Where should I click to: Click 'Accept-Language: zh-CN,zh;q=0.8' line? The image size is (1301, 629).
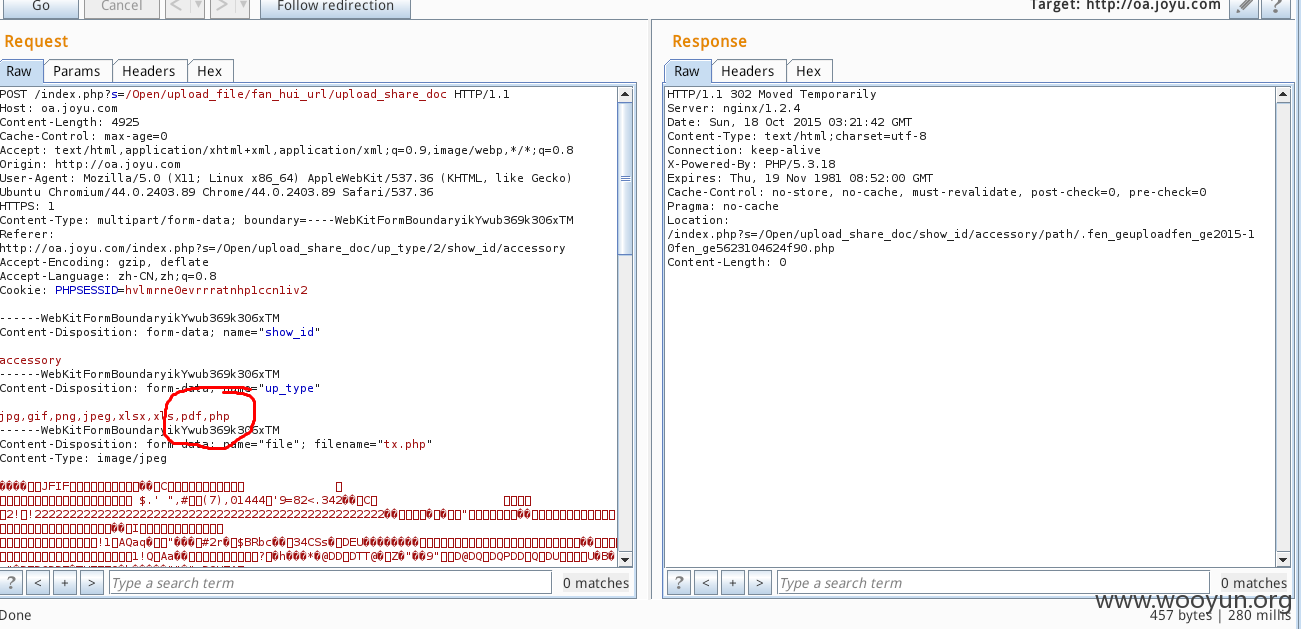pyautogui.click(x=108, y=276)
